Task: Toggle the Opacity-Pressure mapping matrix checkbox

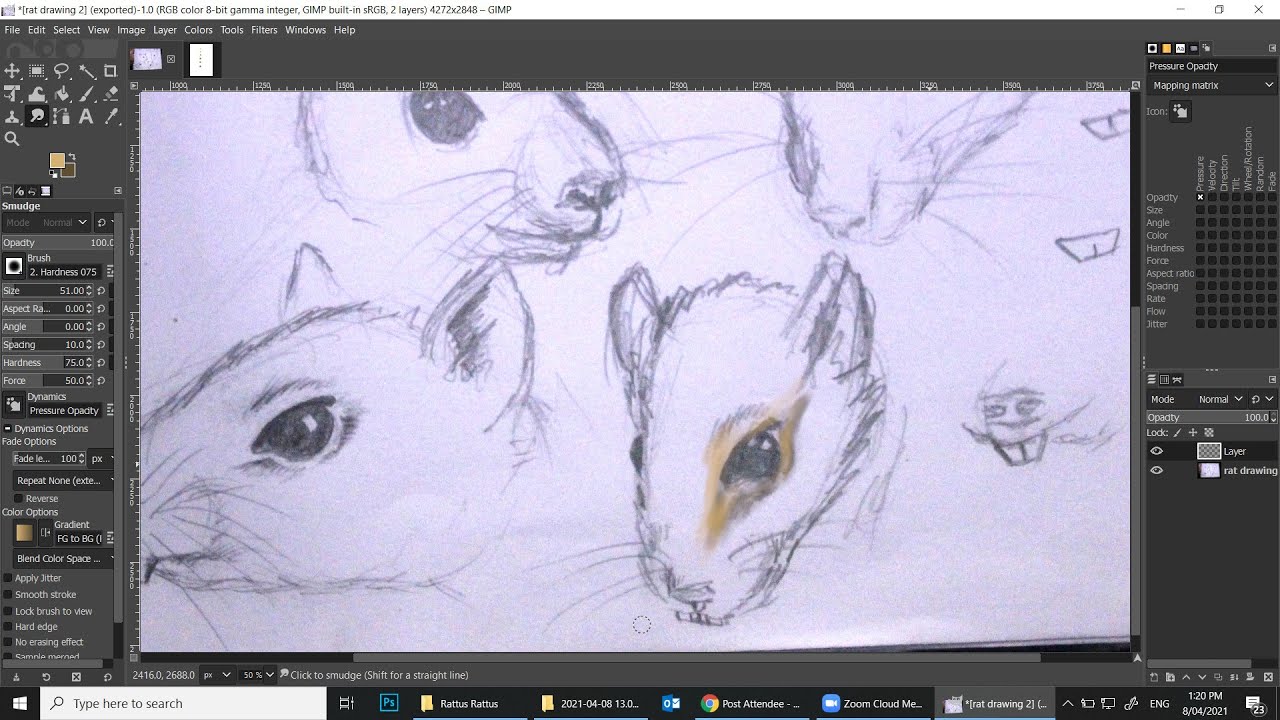Action: tap(1200, 197)
